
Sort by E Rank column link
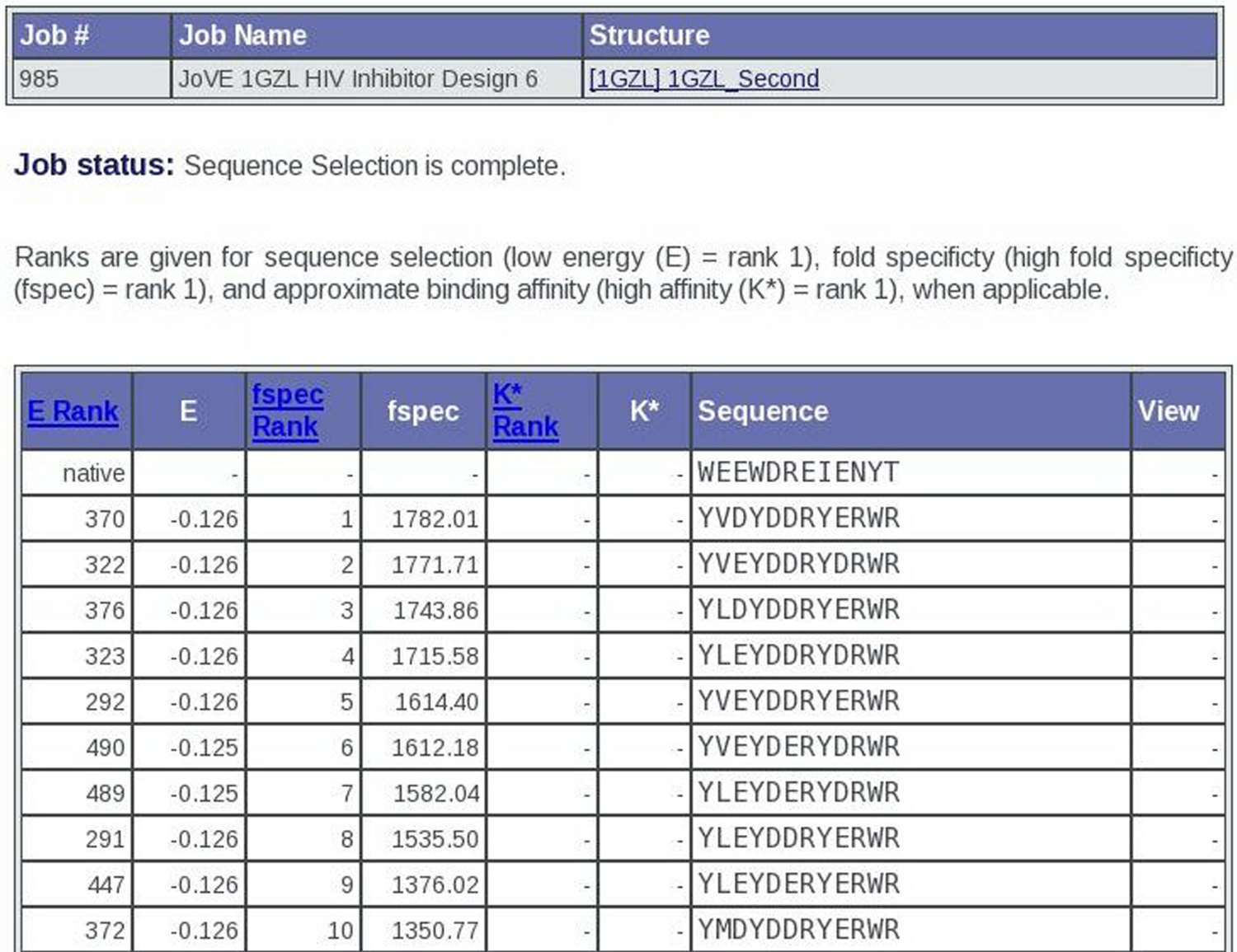[73, 410]
